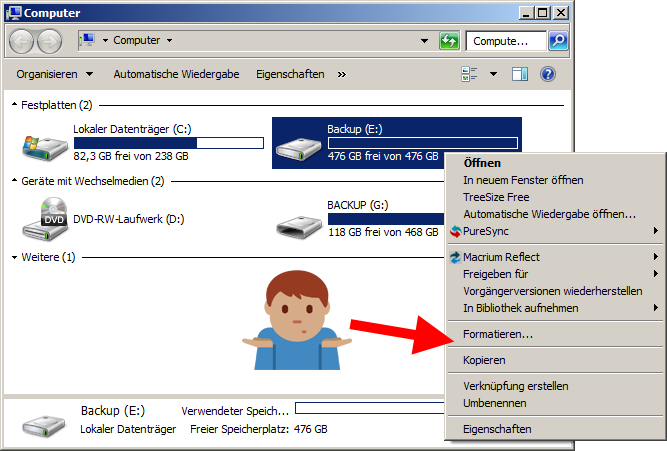Click Automatische Wiedergabe in the toolbar
The height and width of the screenshot is (451, 667).
(176, 74)
